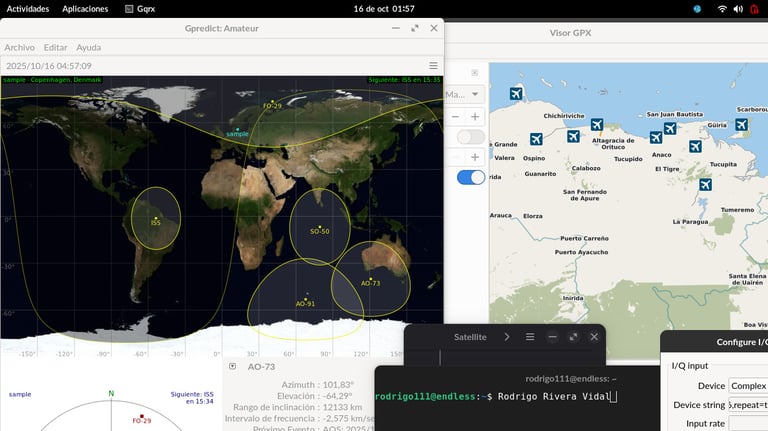Screen dimensions: 768x431
Task: Click the red battery status icon
Action: pyautogui.click(x=754, y=9)
